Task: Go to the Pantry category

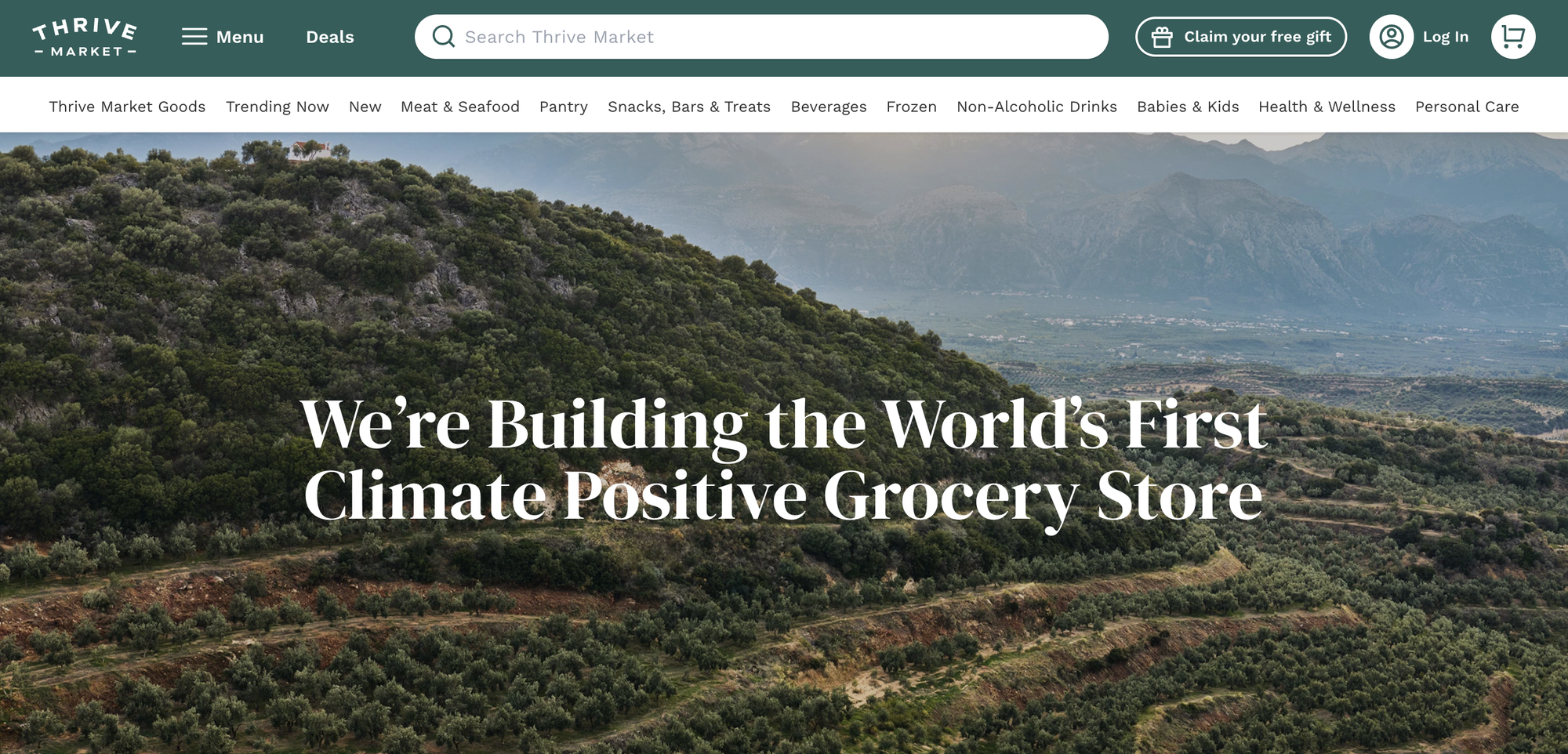Action: pyautogui.click(x=564, y=107)
